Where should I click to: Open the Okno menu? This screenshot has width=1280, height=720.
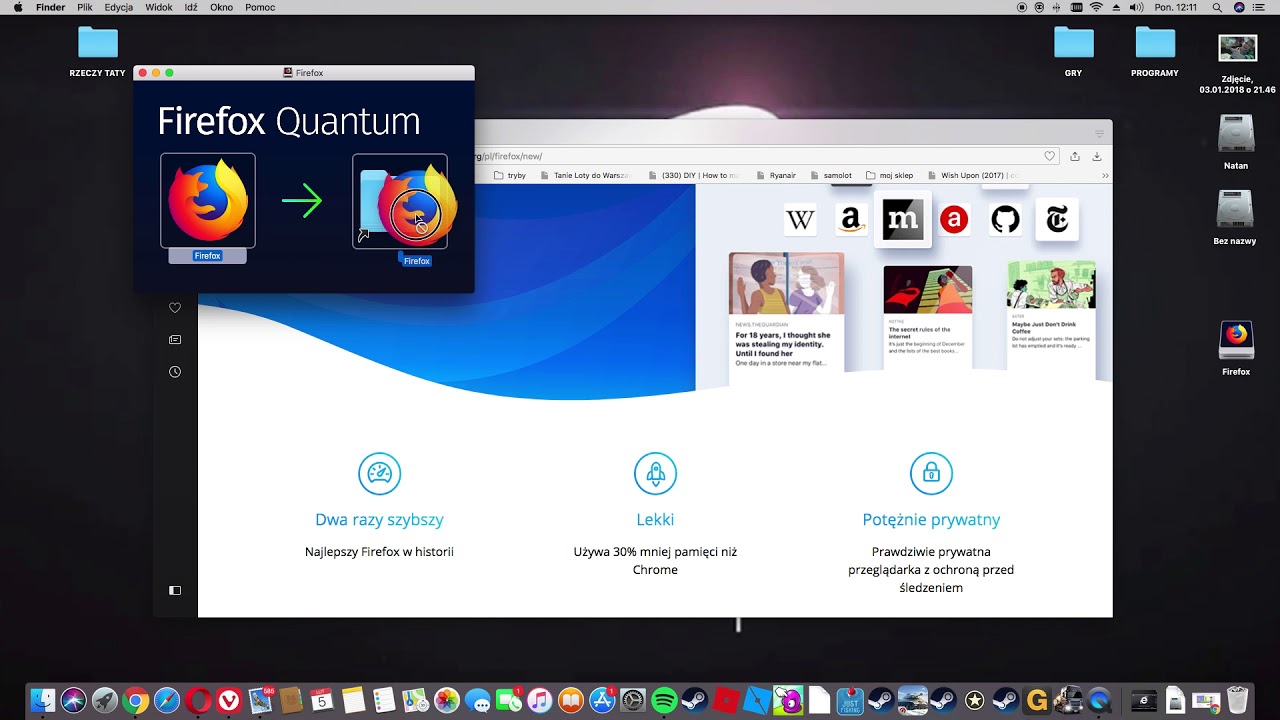221,7
